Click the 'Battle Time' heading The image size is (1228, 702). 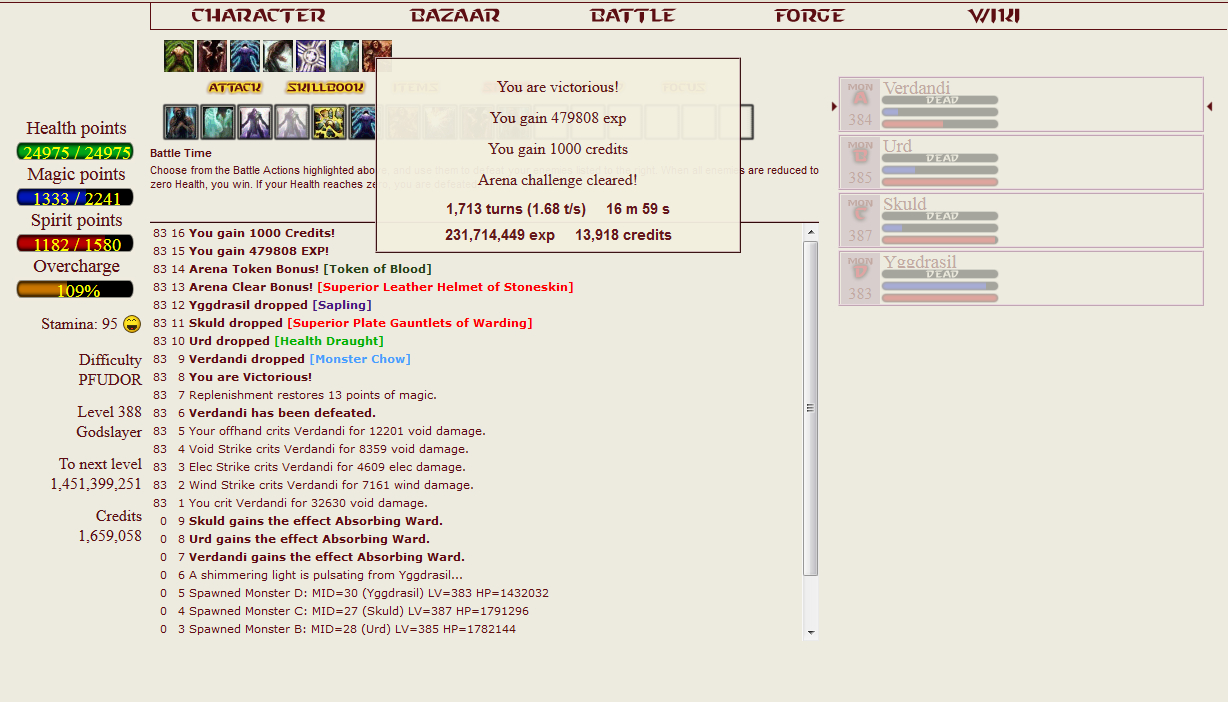[181, 153]
